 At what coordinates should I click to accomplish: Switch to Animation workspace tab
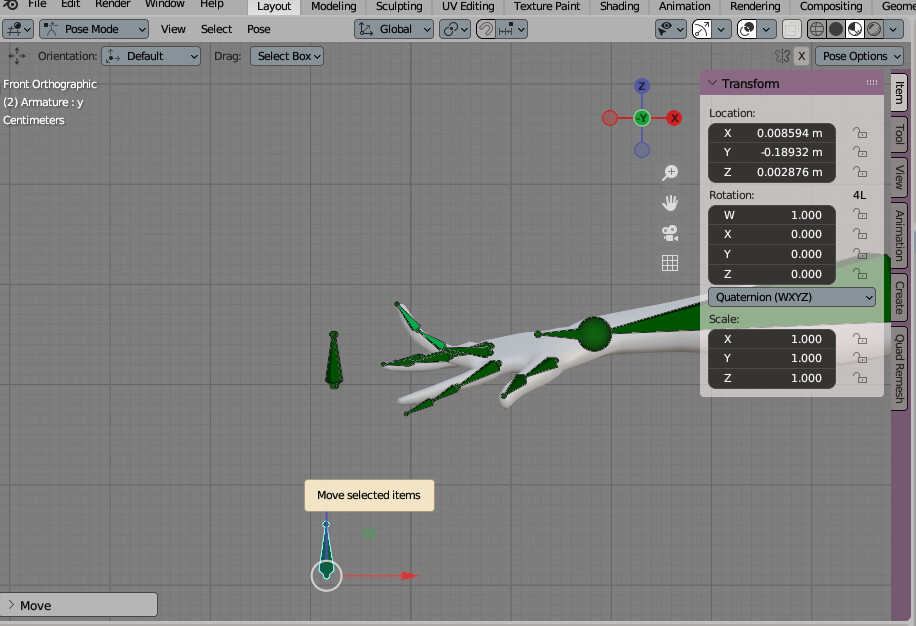(685, 6)
